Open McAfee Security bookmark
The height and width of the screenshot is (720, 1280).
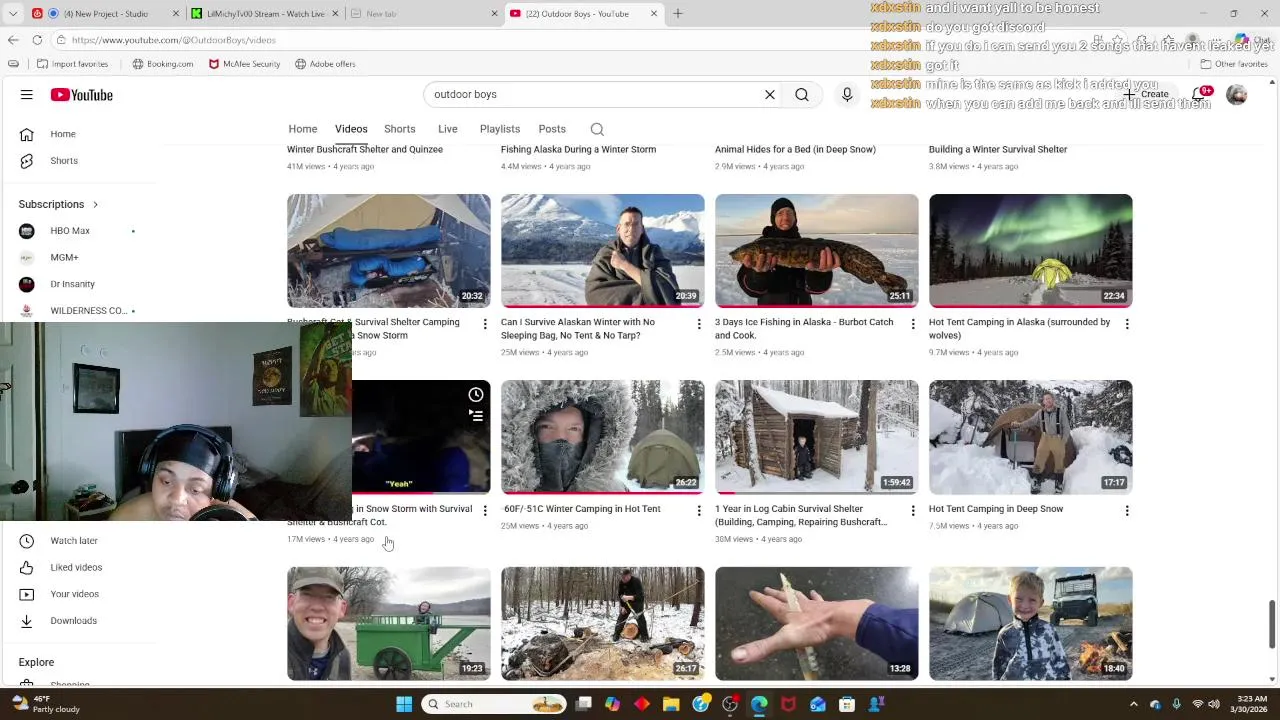click(x=245, y=64)
